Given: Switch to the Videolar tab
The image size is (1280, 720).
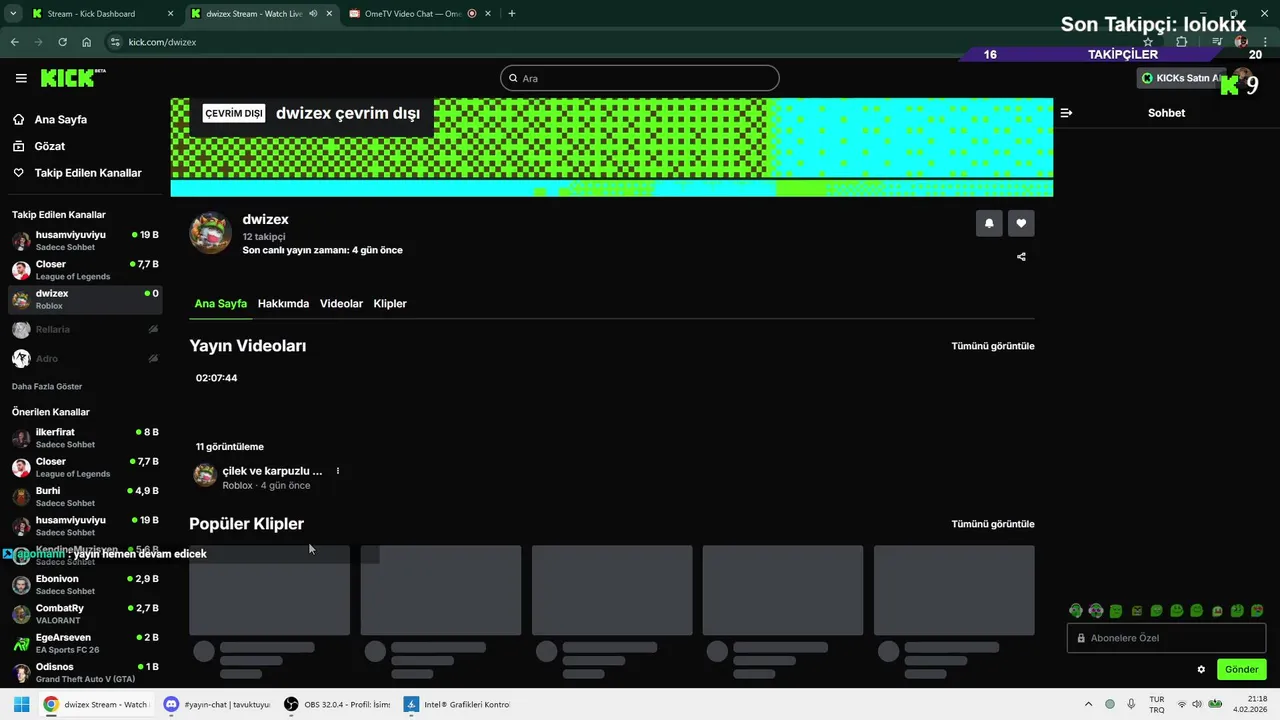Looking at the screenshot, I should tap(341, 303).
